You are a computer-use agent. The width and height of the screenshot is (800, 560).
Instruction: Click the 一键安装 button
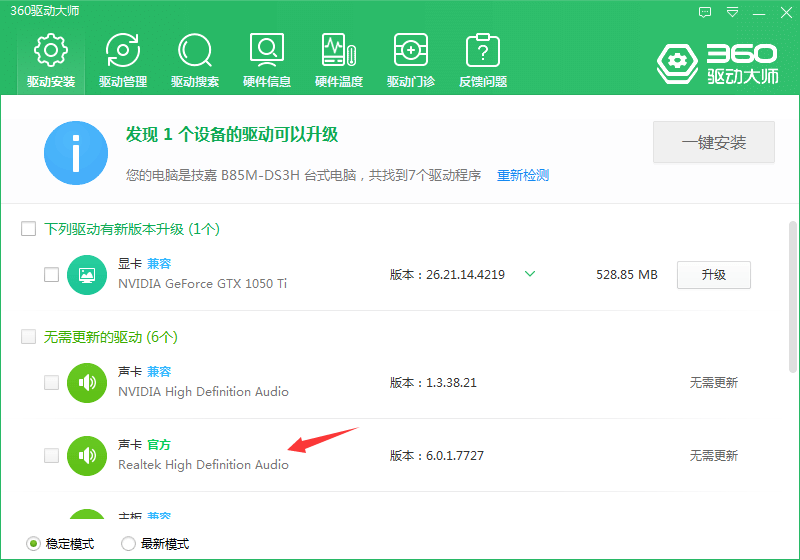714,143
